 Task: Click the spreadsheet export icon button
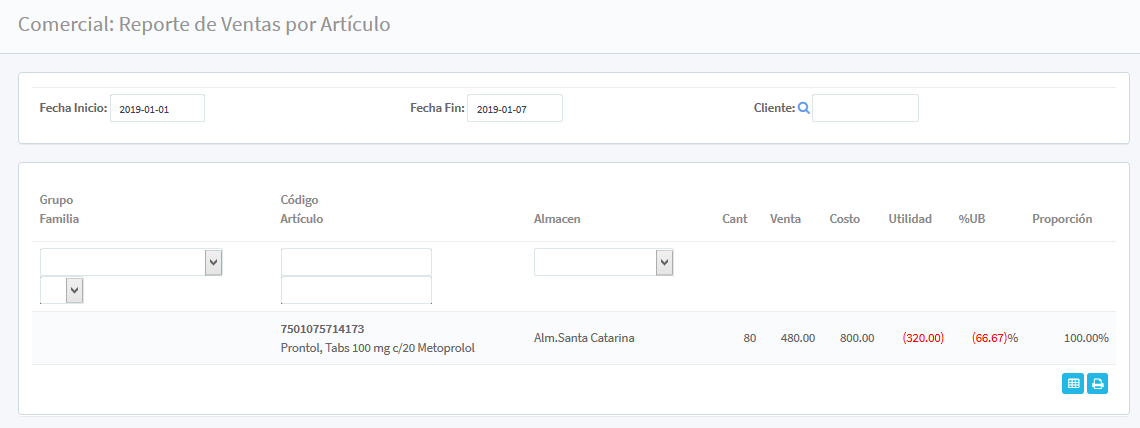coord(1073,383)
